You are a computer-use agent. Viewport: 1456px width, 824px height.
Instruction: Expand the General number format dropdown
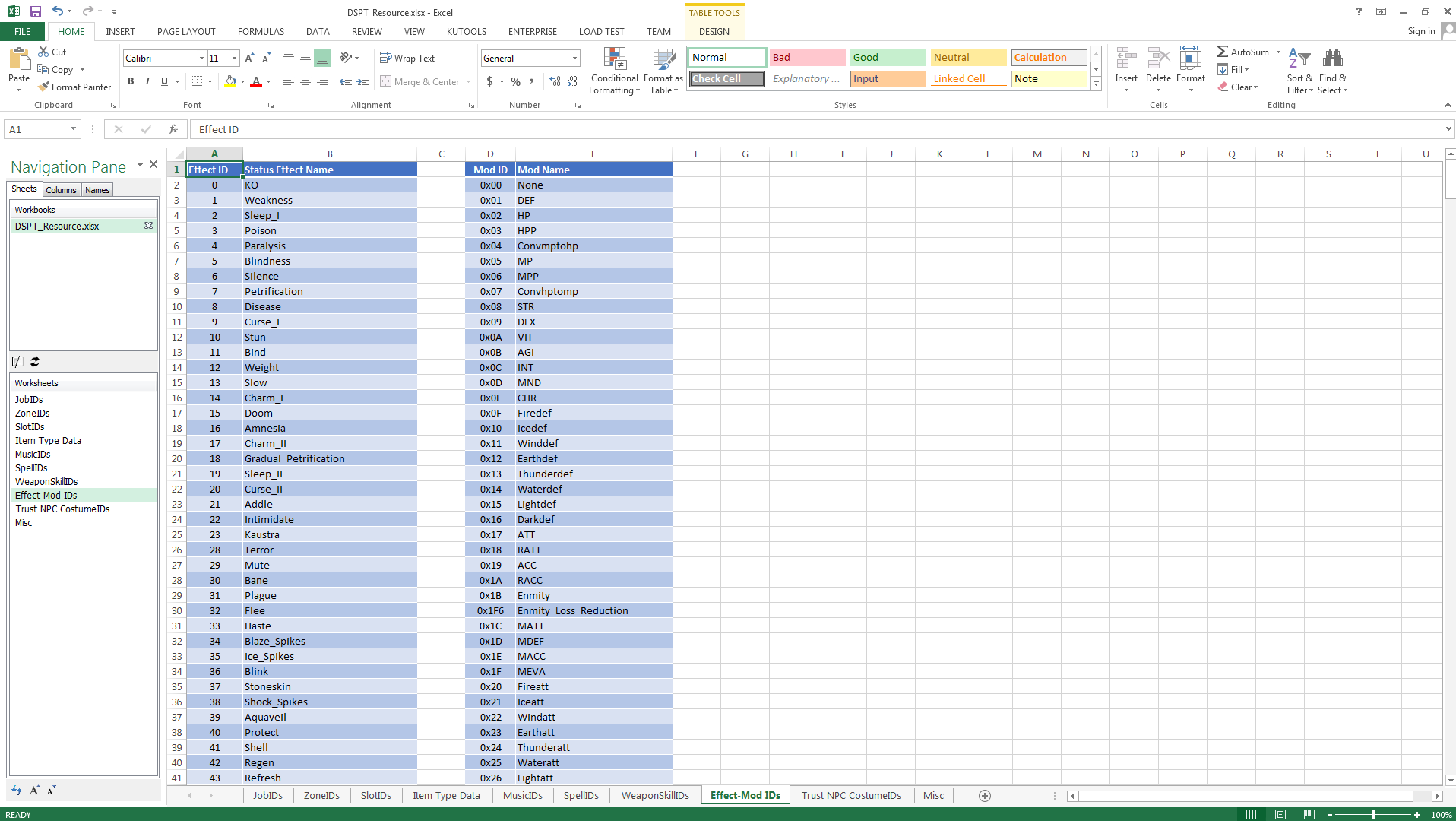574,59
